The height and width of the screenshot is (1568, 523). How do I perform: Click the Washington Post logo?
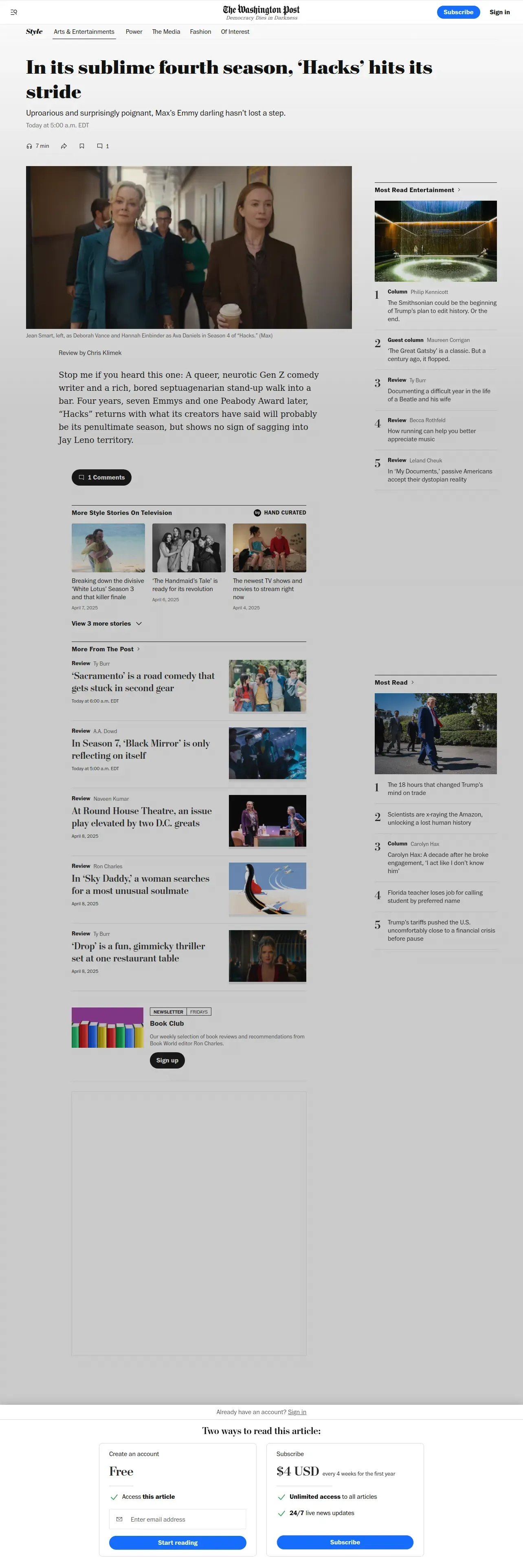261,10
